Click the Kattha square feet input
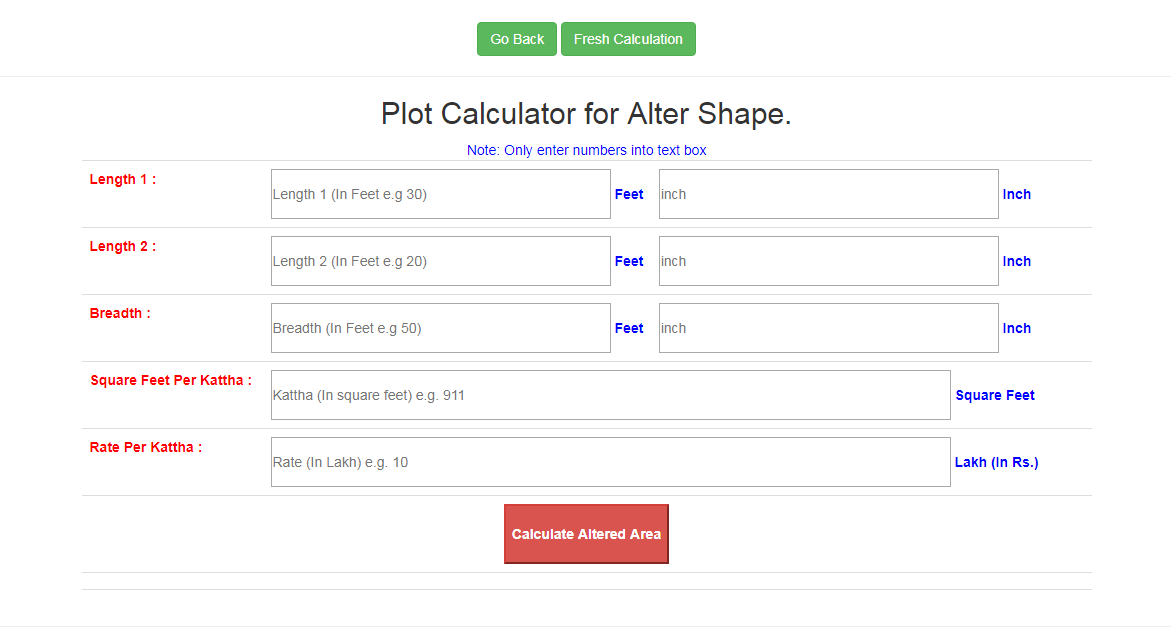The image size is (1171, 629). point(610,395)
